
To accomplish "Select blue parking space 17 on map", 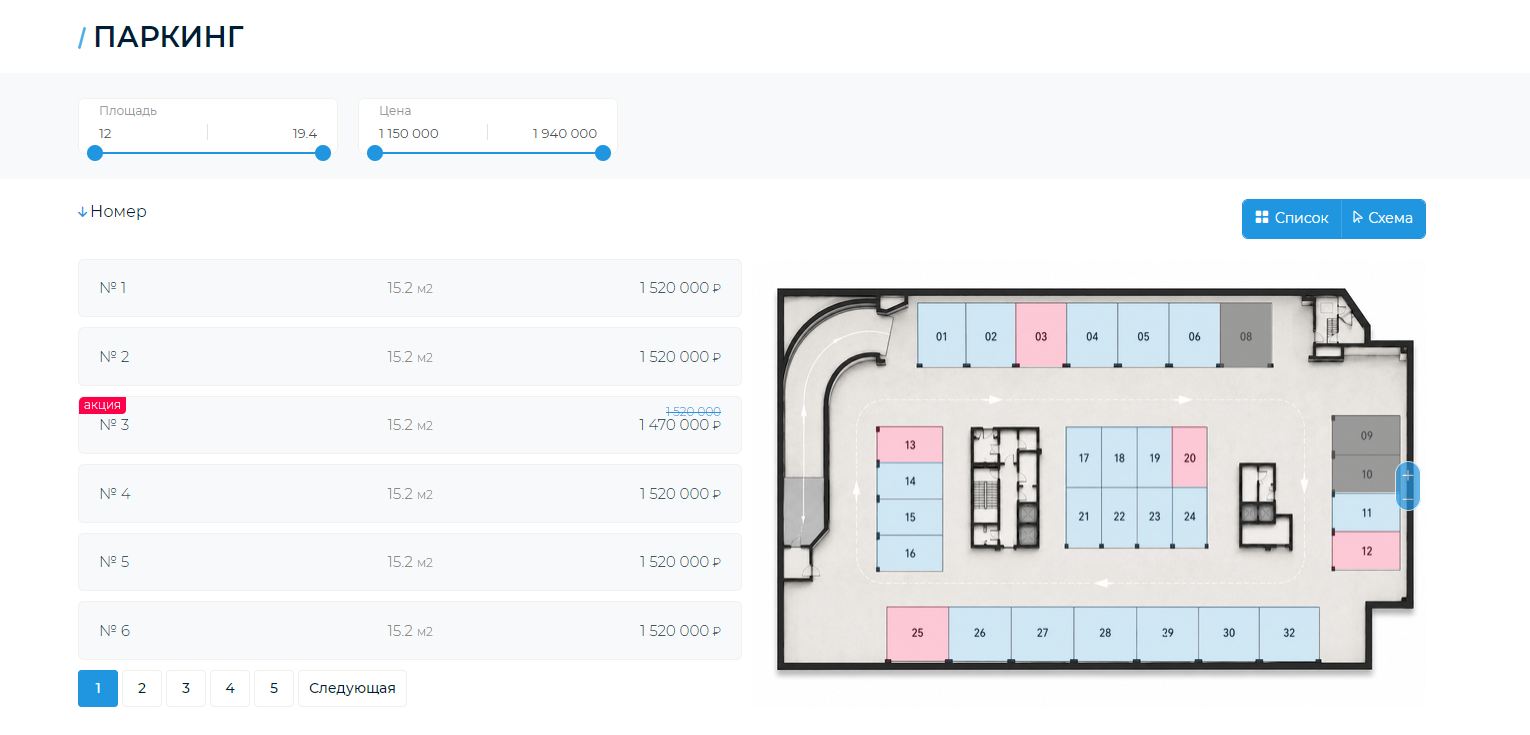I will click(1083, 457).
